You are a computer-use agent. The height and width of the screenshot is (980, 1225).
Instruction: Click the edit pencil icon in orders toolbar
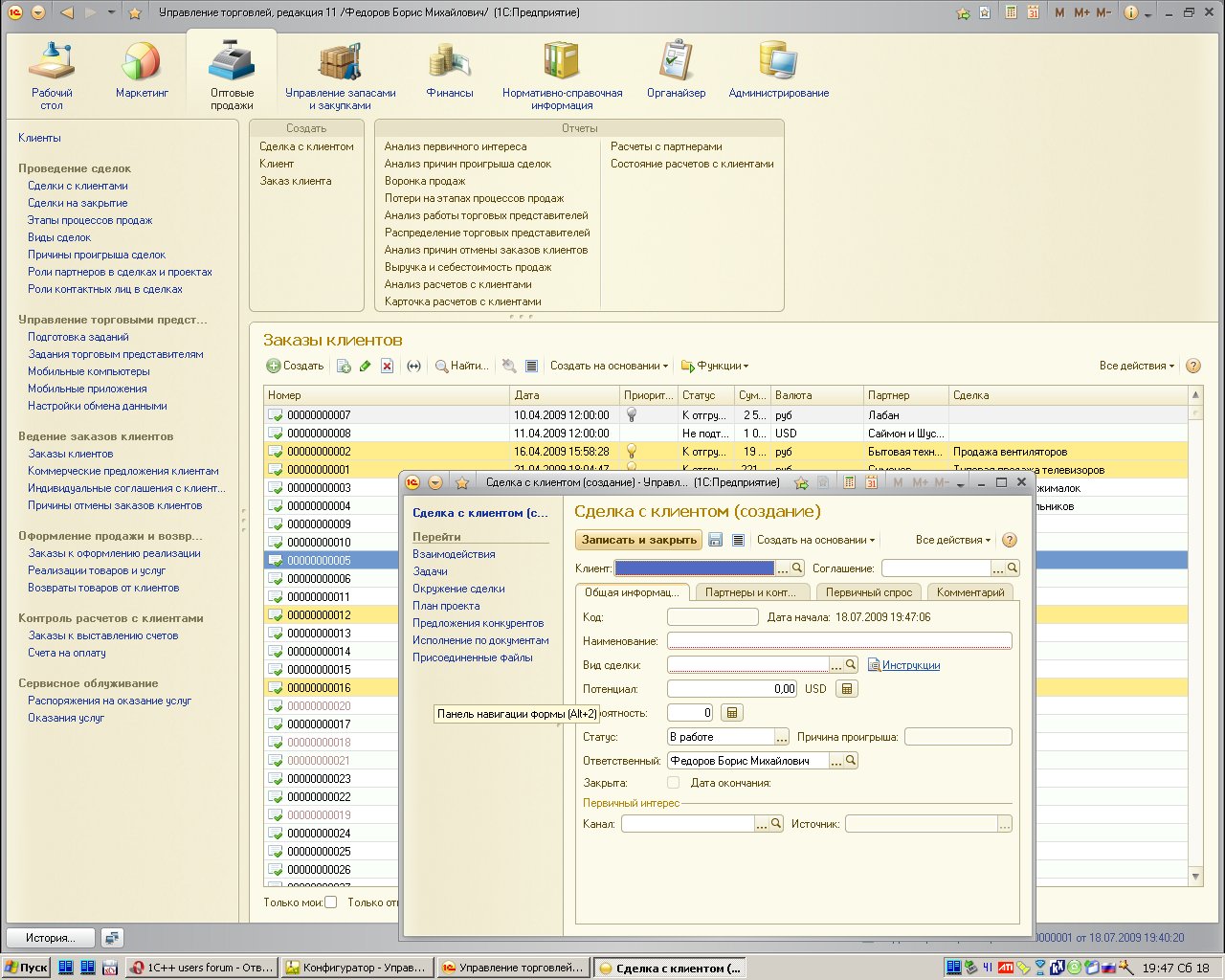pos(365,366)
